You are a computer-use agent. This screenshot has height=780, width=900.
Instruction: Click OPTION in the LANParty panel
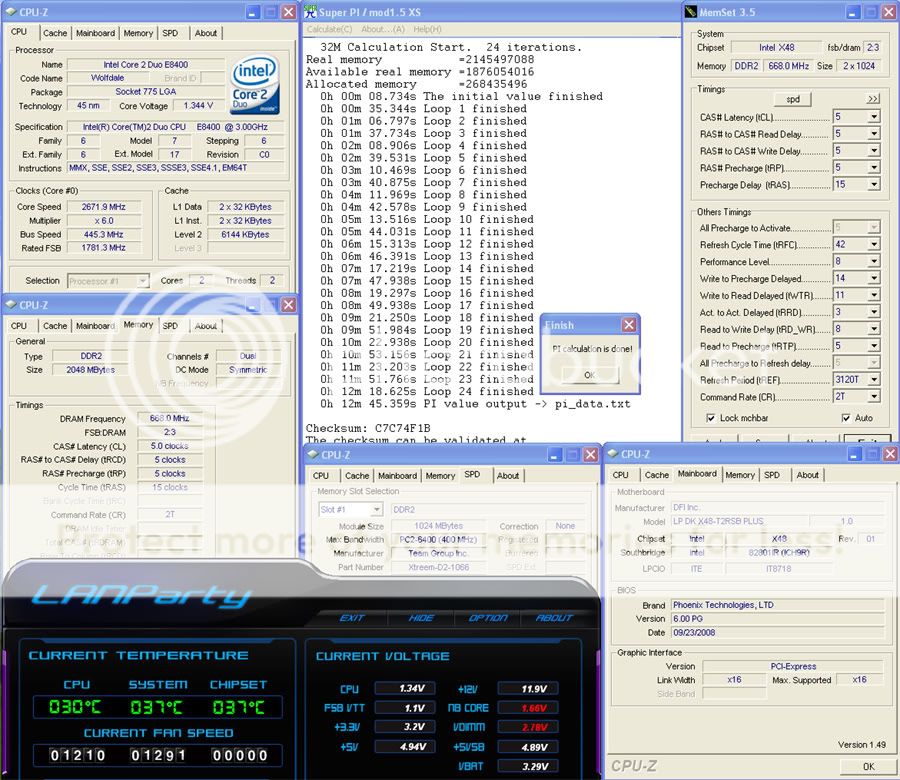click(x=488, y=618)
